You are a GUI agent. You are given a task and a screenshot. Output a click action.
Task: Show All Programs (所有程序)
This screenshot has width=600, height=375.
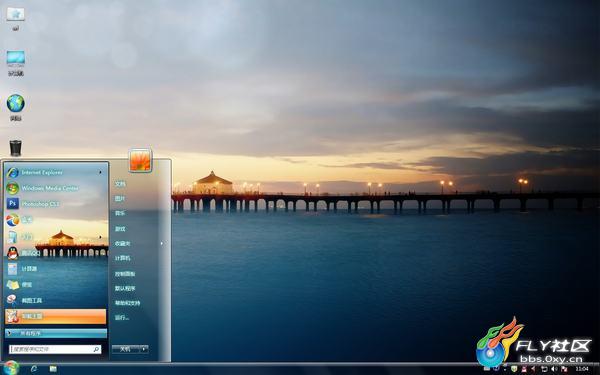[56, 333]
